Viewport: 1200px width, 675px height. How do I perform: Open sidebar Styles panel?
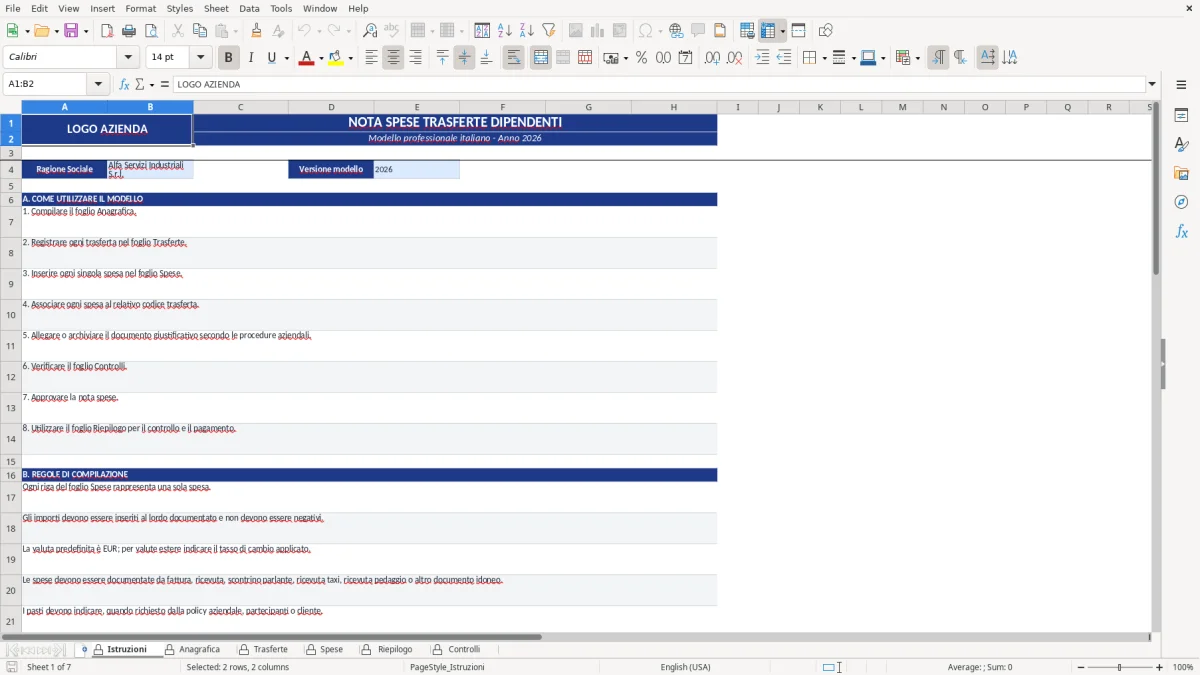[1181, 145]
